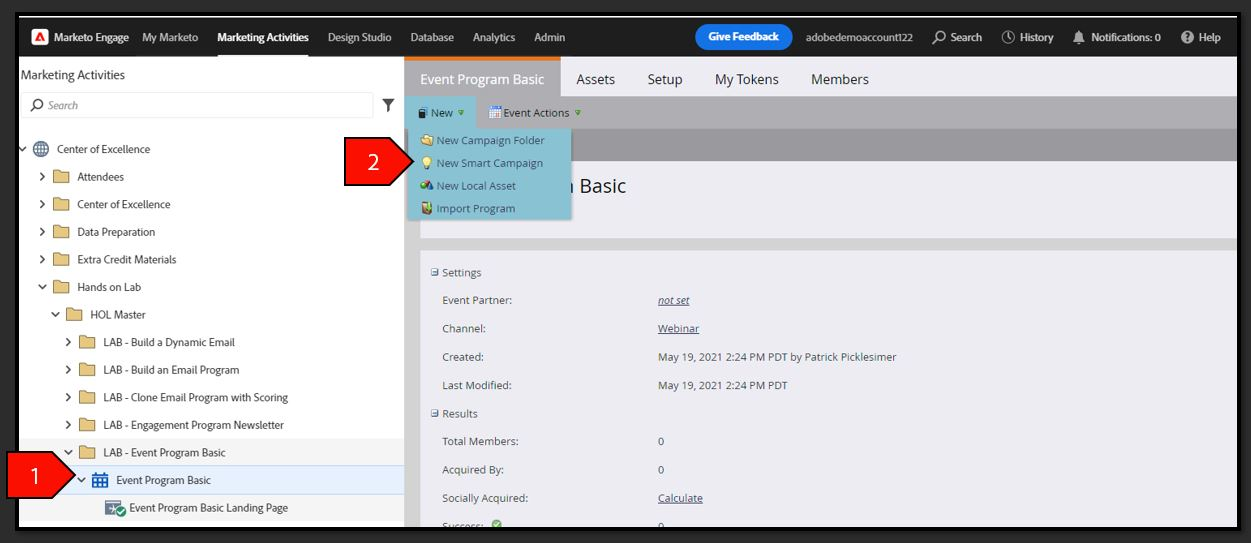The image size is (1251, 543).
Task: Open Notifications bell
Action: (x=1079, y=37)
